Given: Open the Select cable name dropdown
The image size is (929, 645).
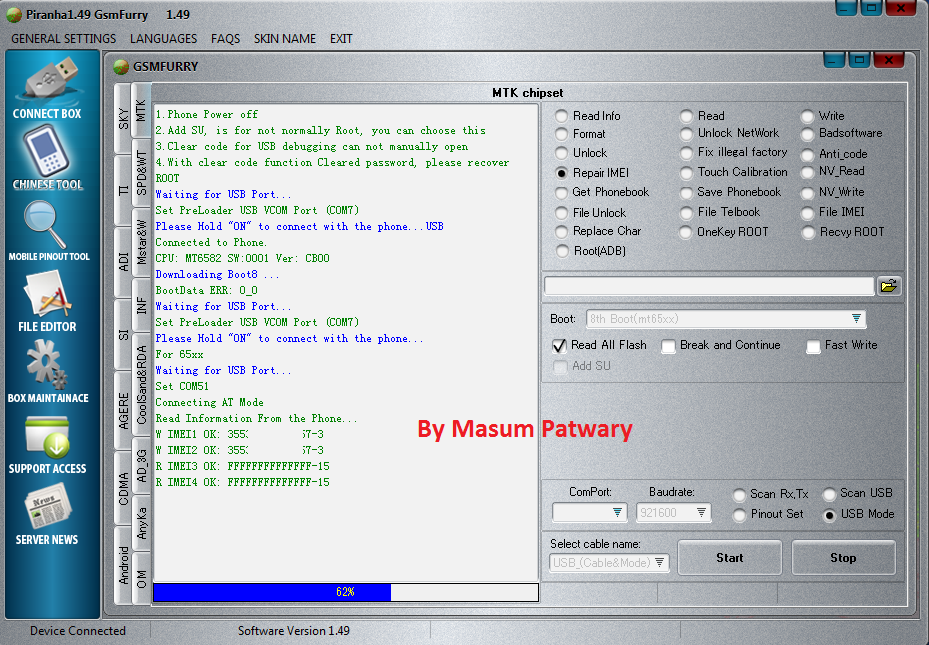Looking at the screenshot, I should point(660,562).
